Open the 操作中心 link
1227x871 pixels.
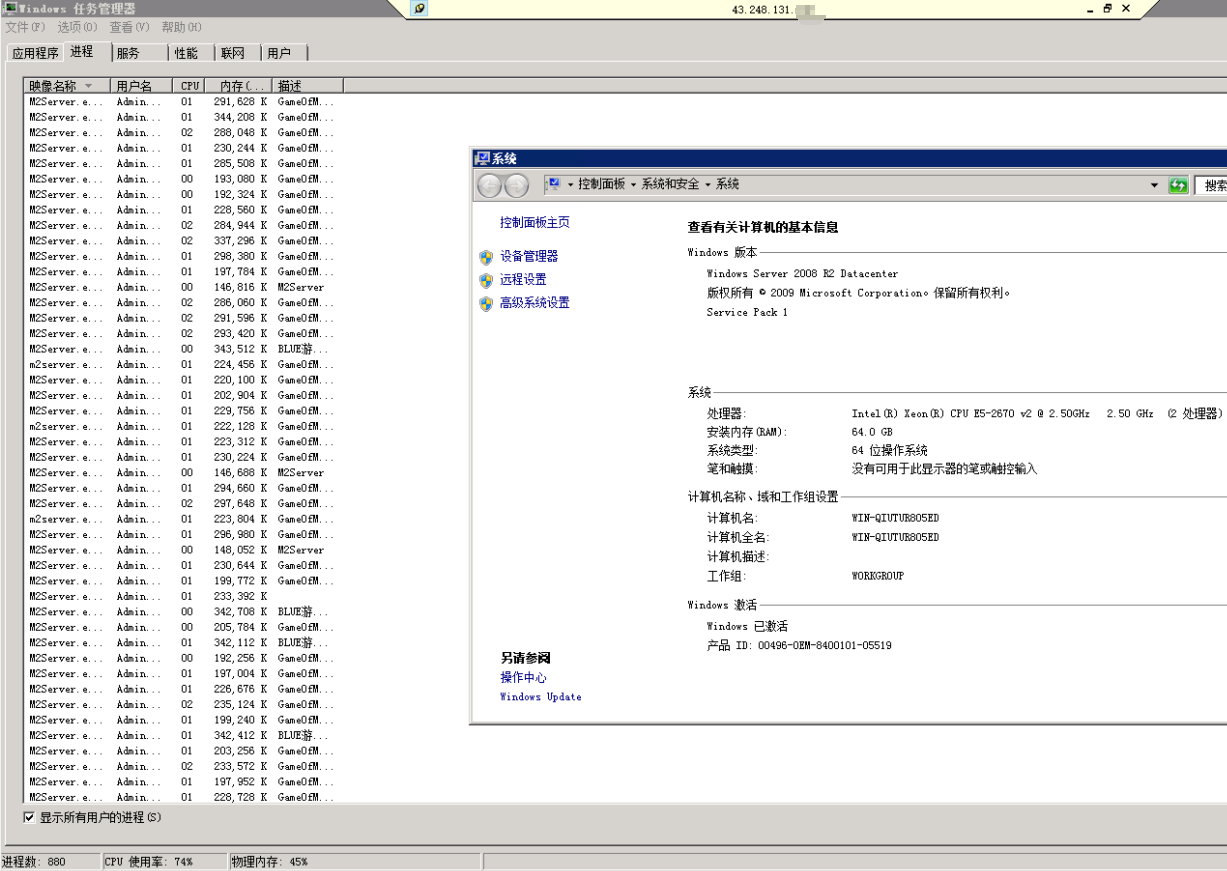(523, 678)
